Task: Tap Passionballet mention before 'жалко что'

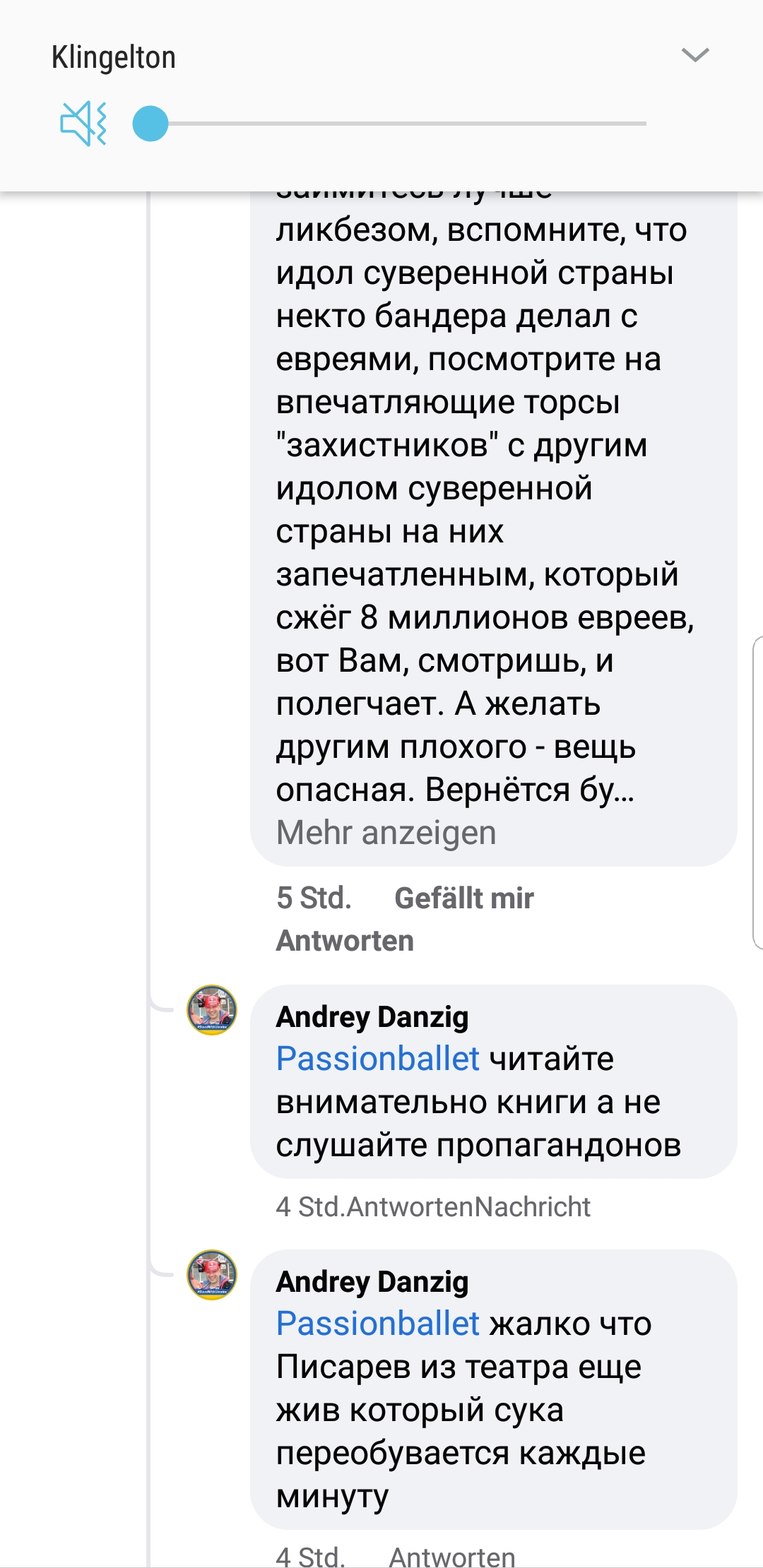Action: pyautogui.click(x=378, y=1324)
